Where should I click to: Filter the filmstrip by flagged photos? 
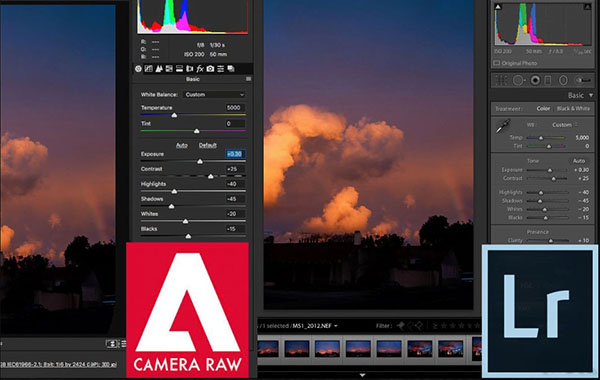(x=401, y=326)
